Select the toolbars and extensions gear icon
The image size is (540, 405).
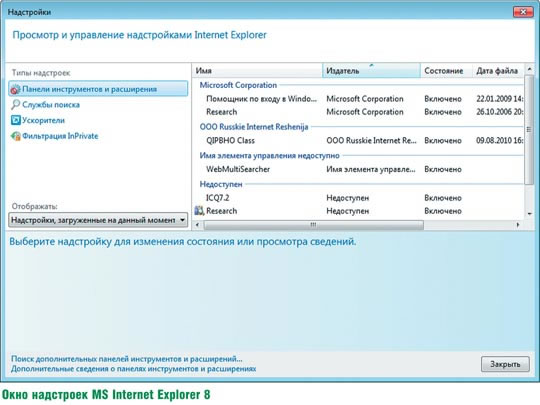(x=15, y=90)
